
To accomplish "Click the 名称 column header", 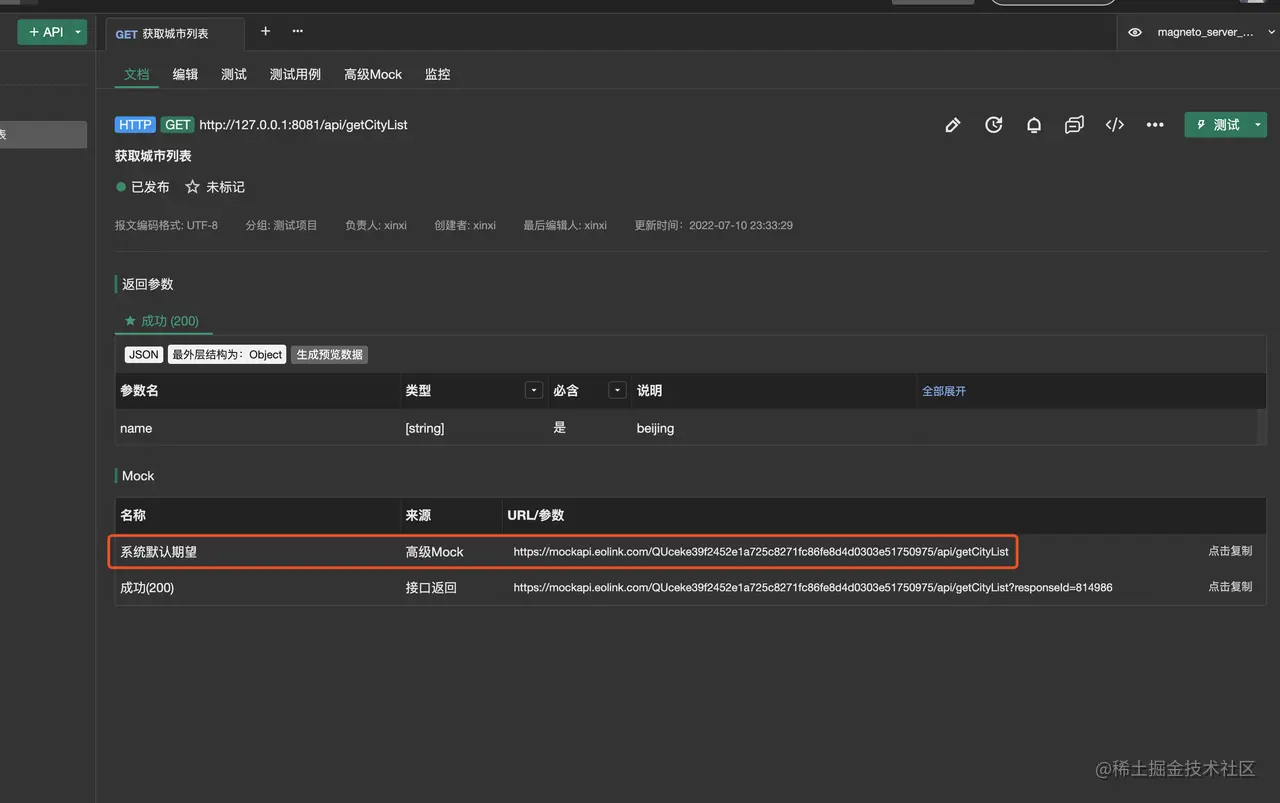I will click(133, 515).
